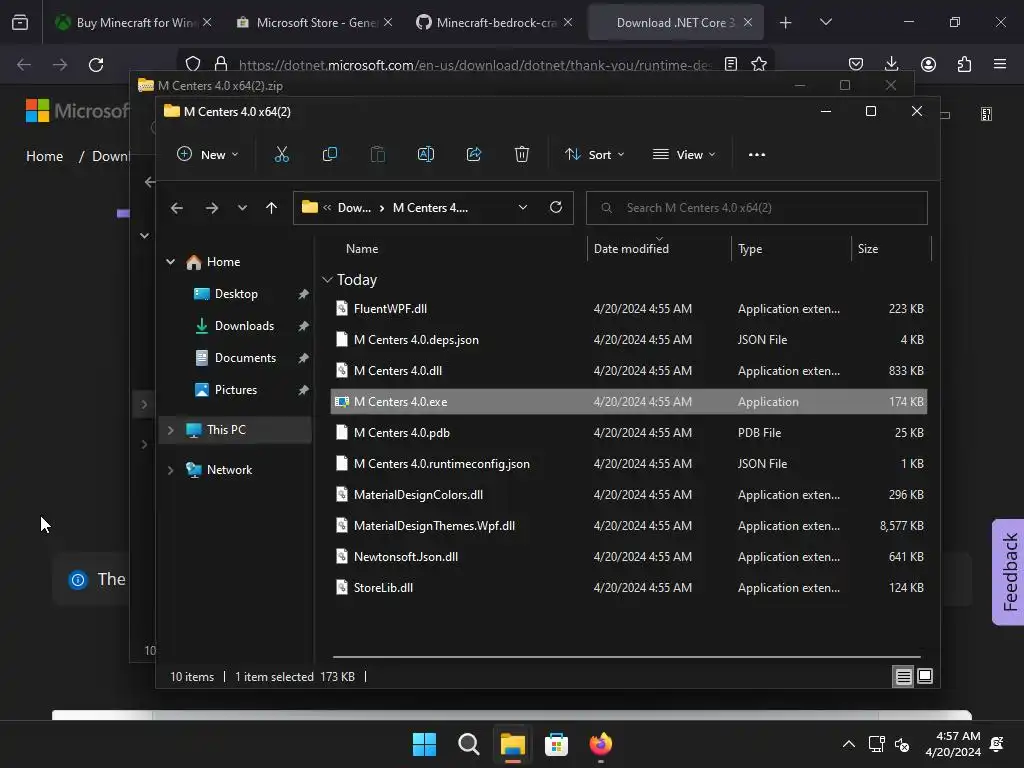
Task: Select Documents in navigation pane
Action: coord(245,358)
